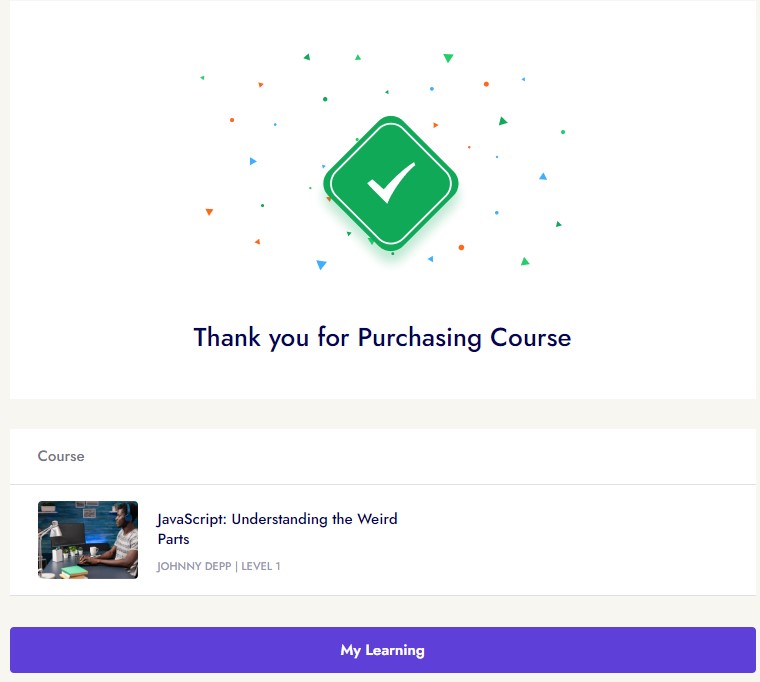Click the blue triangle confetti left of the badge
The height and width of the screenshot is (682, 760).
253,161
